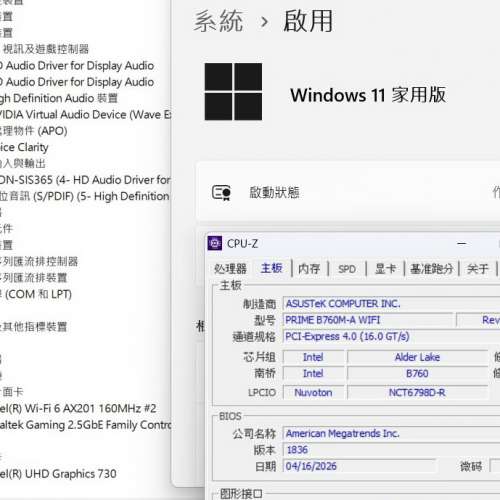Screen dimensions: 500x500
Task: Click the breadcrumb chevron between 系統 and 啟用
Action: click(x=264, y=22)
